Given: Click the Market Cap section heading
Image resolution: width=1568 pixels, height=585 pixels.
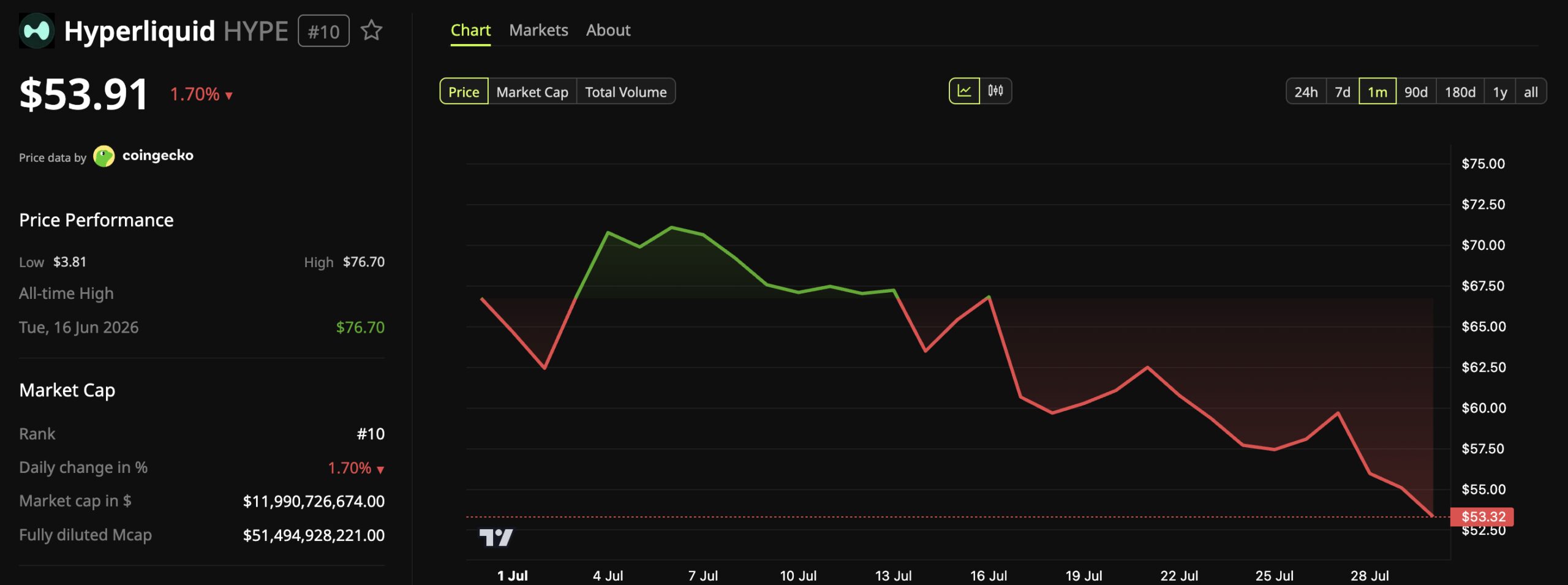Looking at the screenshot, I should click(x=67, y=390).
